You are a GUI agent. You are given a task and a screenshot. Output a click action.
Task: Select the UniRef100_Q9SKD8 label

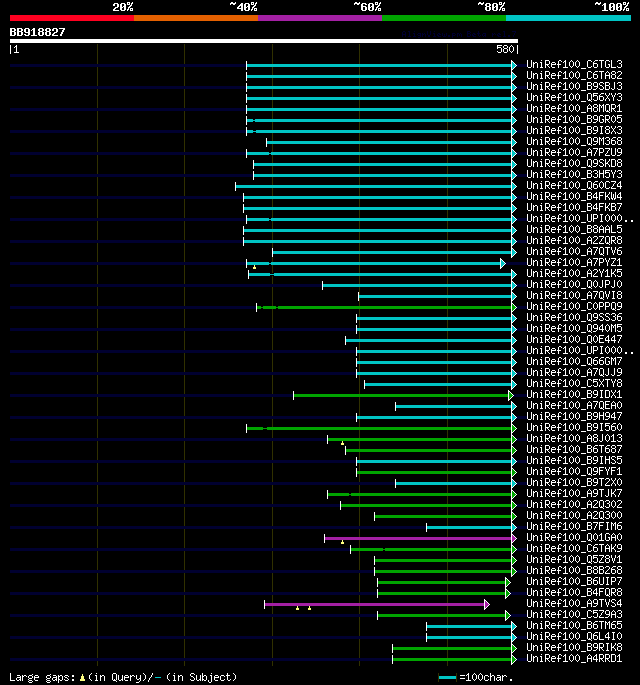click(574, 163)
